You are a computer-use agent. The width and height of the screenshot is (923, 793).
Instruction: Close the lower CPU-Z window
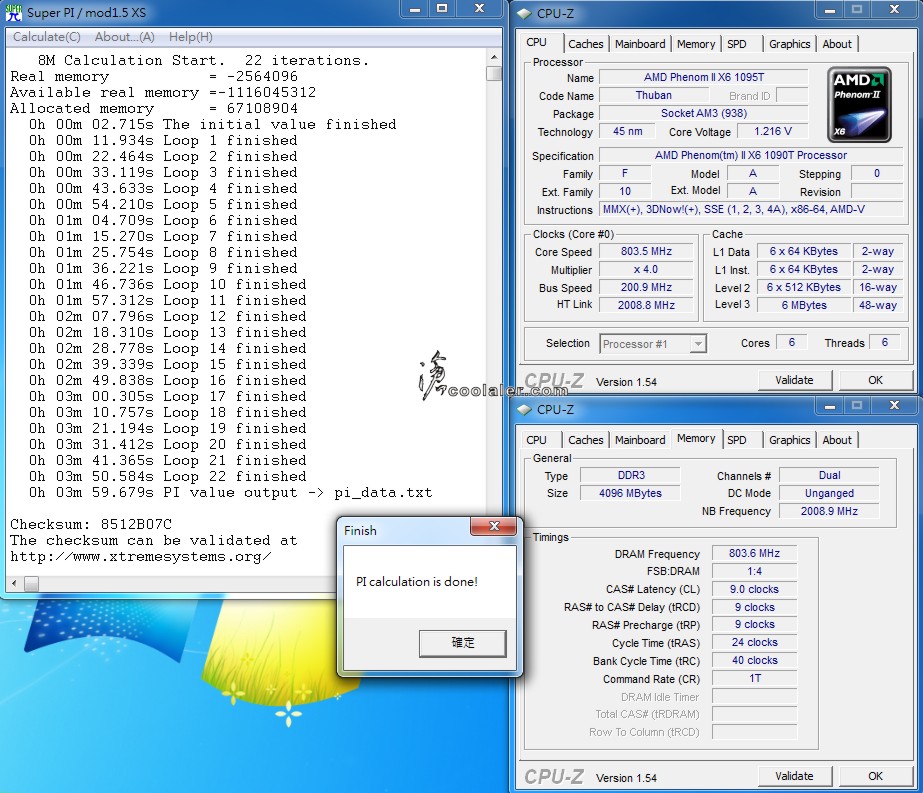[894, 406]
